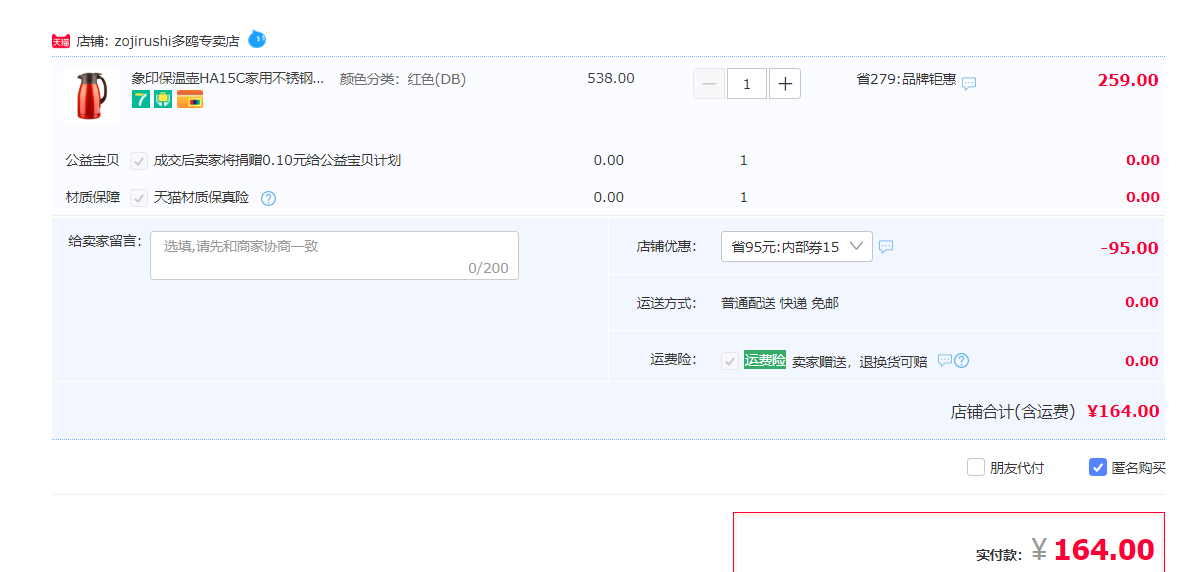
Task: Click the Tmall logo icon beside store name
Action: click(61, 41)
